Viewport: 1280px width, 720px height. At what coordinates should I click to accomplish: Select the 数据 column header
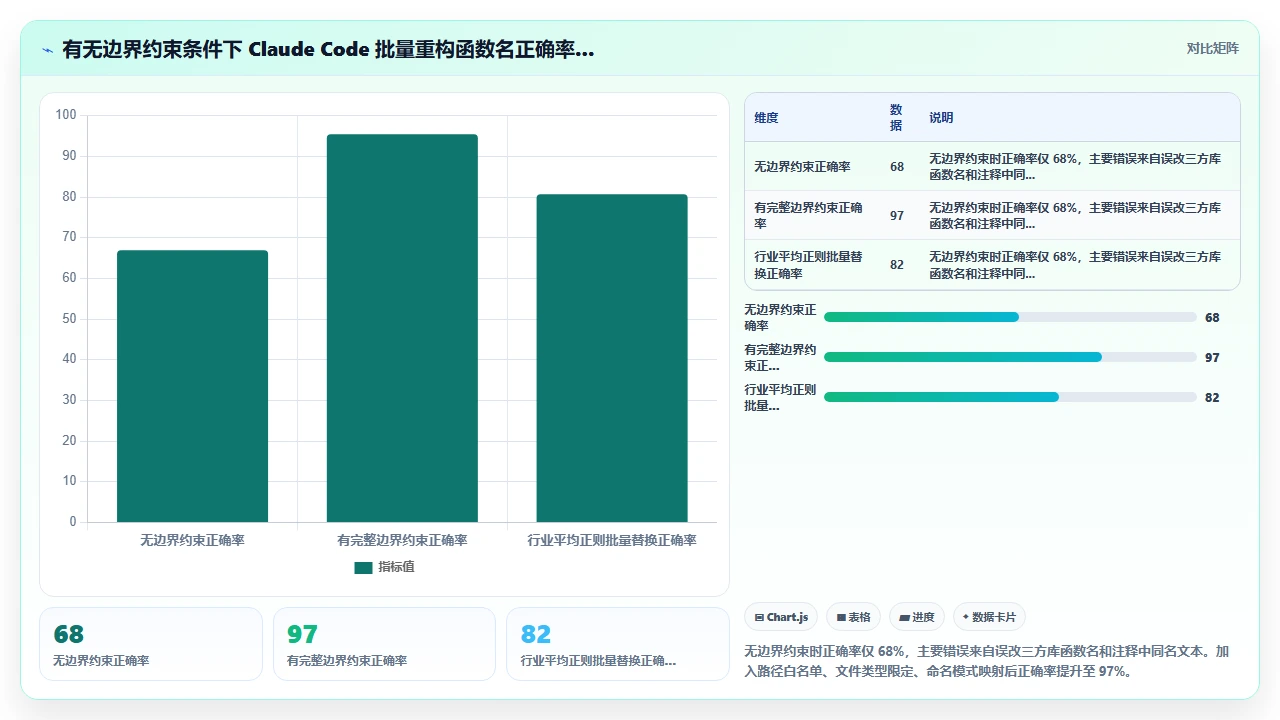pos(896,118)
